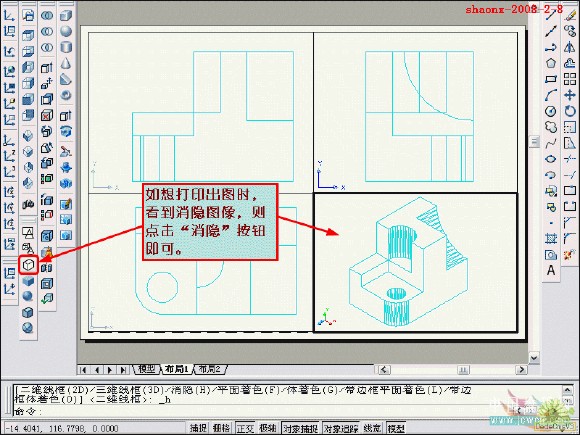Select the Fillet tool
This screenshot has height=435, width=580.
pyautogui.click(x=570, y=239)
